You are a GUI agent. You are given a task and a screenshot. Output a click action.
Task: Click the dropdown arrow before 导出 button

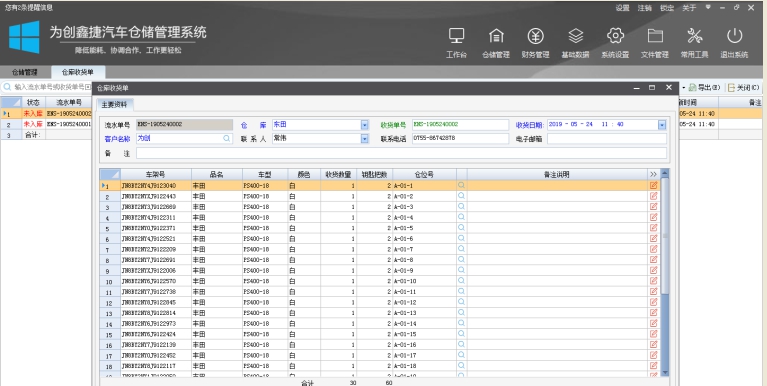click(684, 88)
